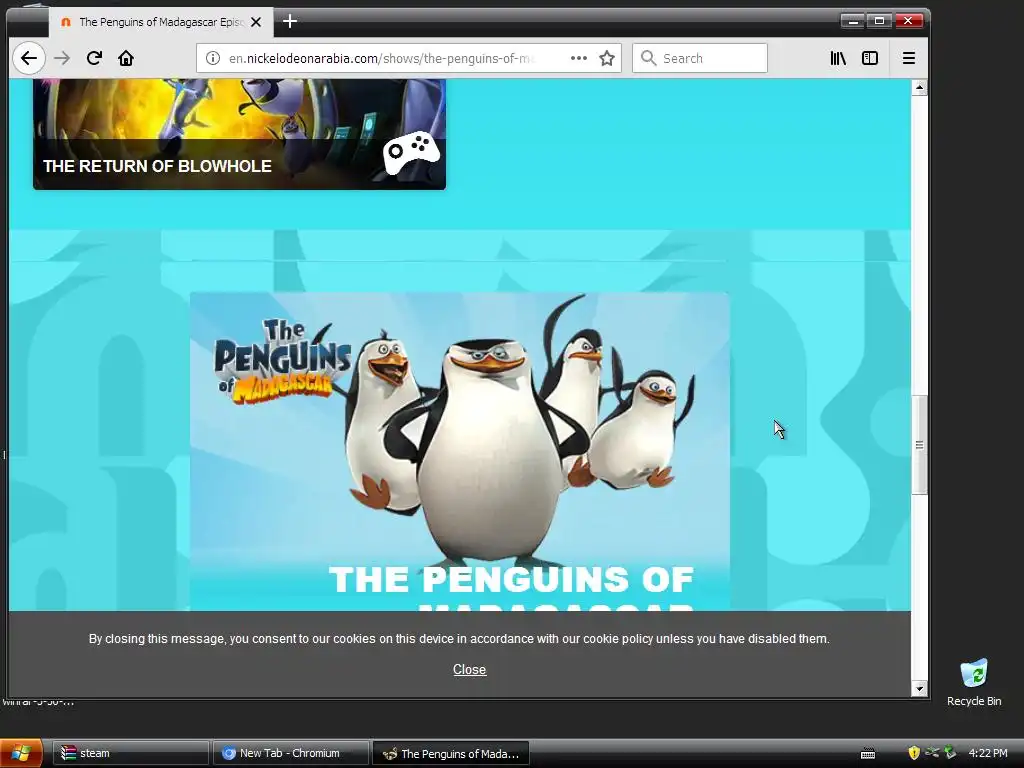Switch to New Tab - Chromium taskbar item
Viewport: 1024px width, 768px height.
[291, 753]
